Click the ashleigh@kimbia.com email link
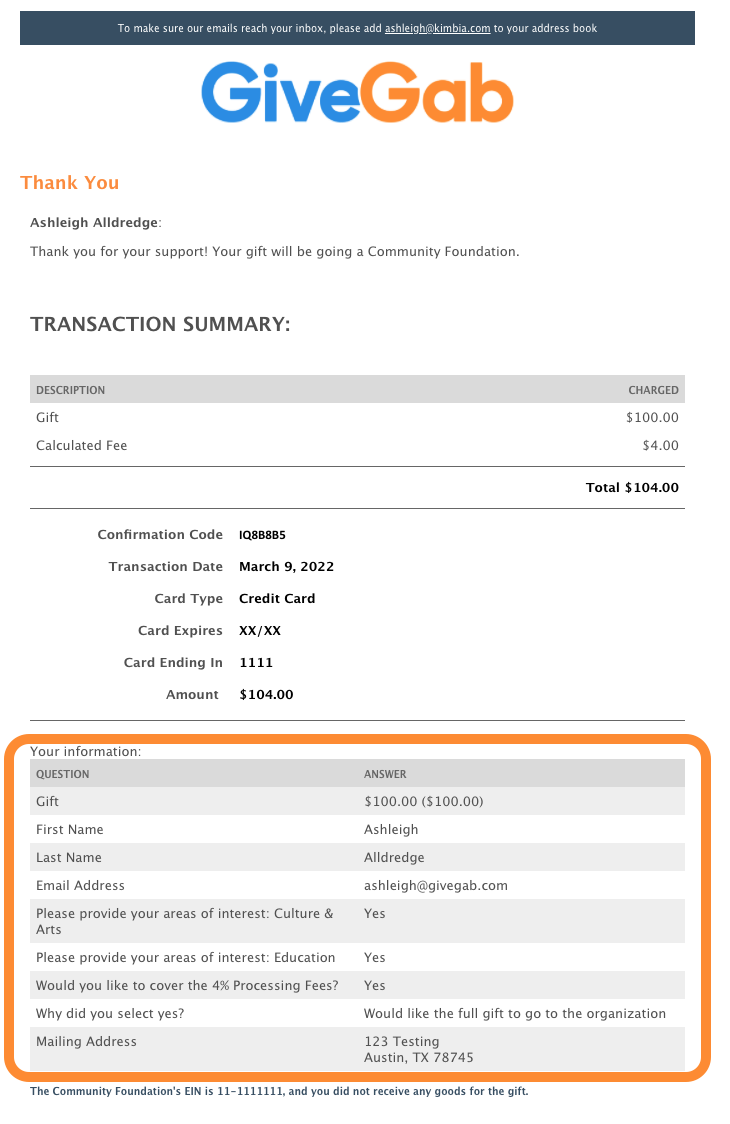Image resolution: width=730 pixels, height=1124 pixels. click(x=437, y=29)
